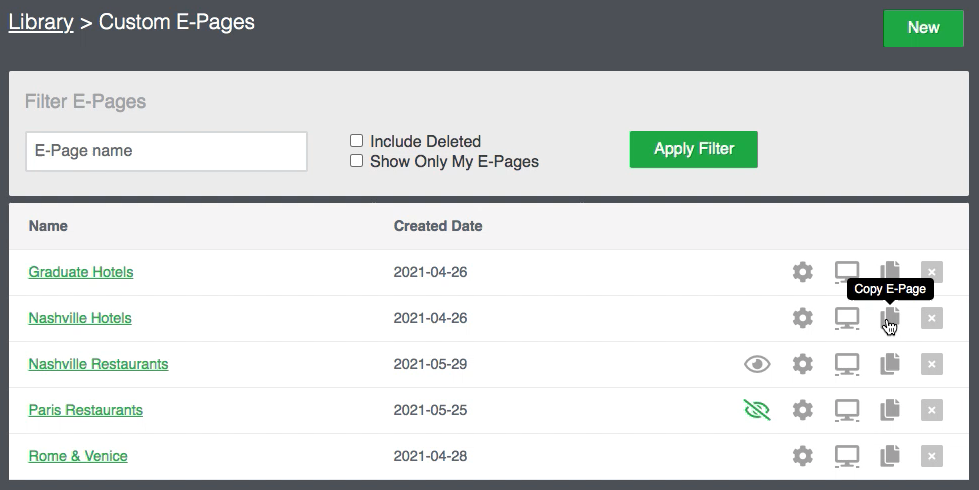This screenshot has width=979, height=490.
Task: Delete the Paris Restaurants E-Page
Action: click(932, 410)
